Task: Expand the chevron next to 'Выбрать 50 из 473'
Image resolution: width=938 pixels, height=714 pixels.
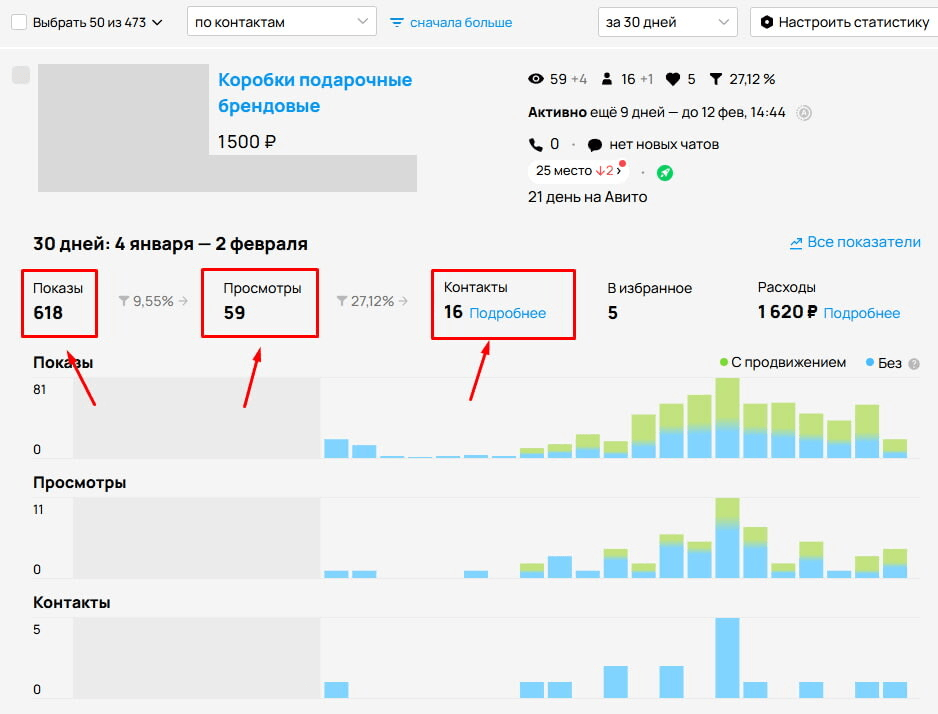Action: [157, 23]
